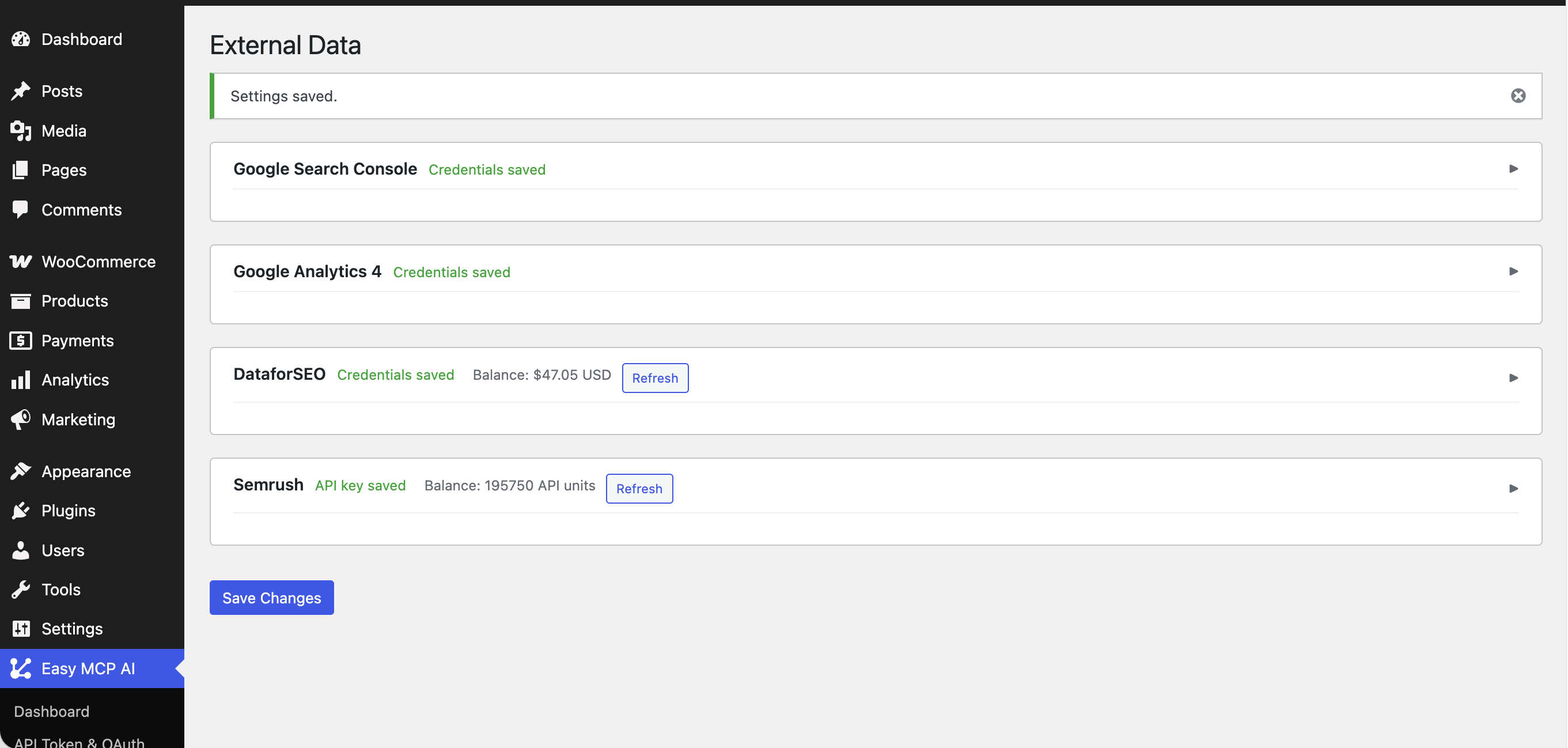
Task: Click 'Balance: 195750 API units' text
Action: [509, 485]
